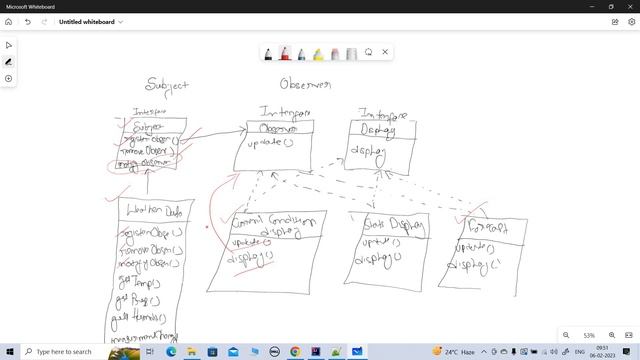Viewport: 640px width, 360px height.
Task: Focus the Type here to search box
Action: click(80, 351)
